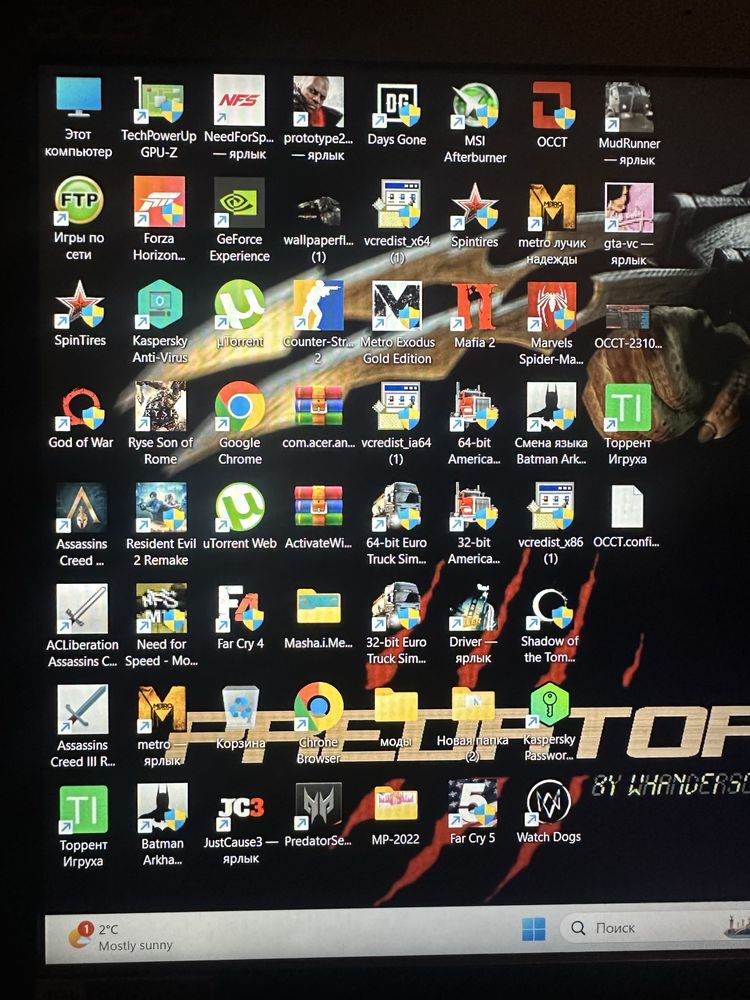Screen dimensions: 750x1000
Task: Select the NeedForSpeed NFS shortcut icon
Action: click(x=239, y=100)
